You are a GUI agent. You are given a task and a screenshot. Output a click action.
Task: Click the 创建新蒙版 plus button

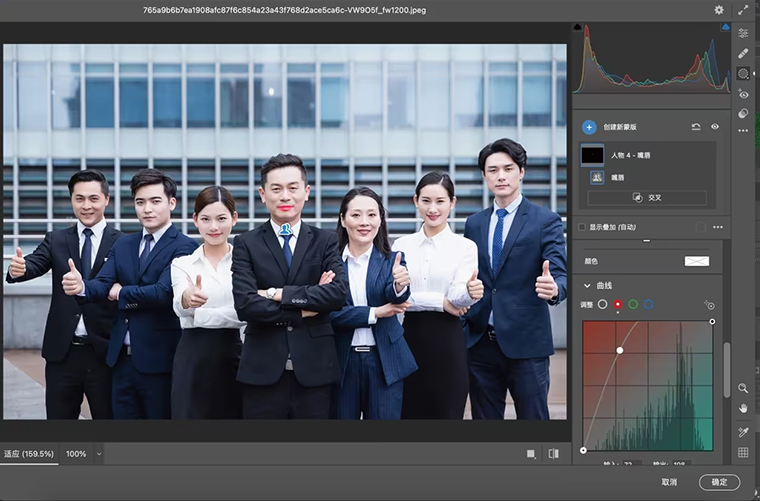589,127
